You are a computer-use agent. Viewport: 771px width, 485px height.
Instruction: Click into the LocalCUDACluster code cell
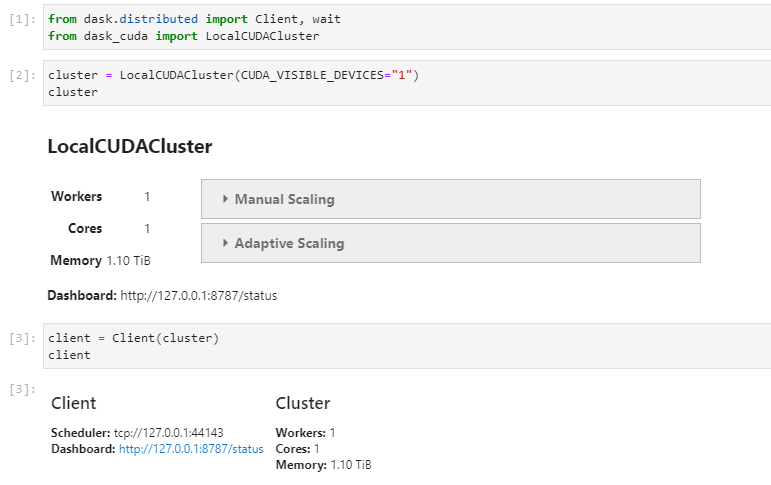pyautogui.click(x=407, y=83)
